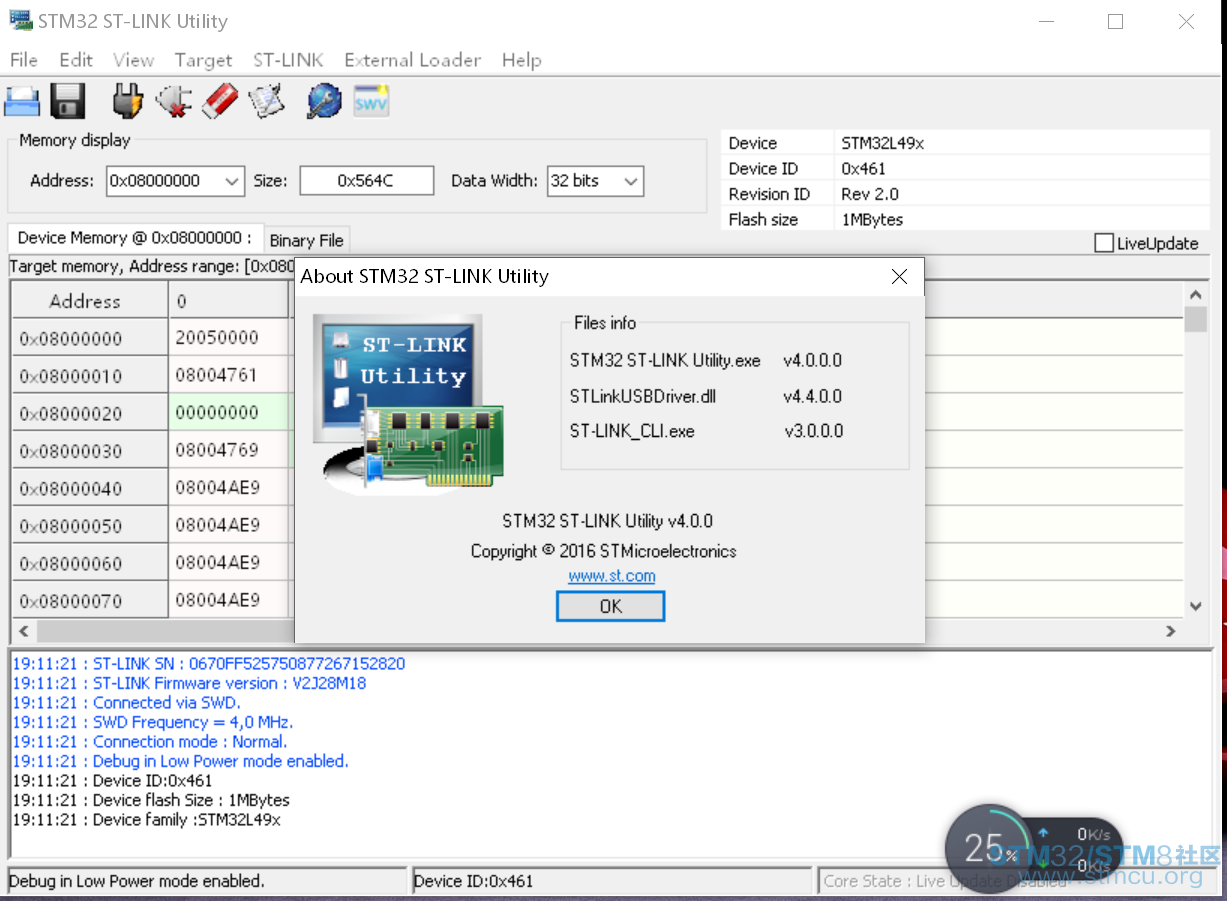Close the About STM32 ST-LINK Utility dialog
Viewport: 1227px width, 901px height.
click(899, 277)
